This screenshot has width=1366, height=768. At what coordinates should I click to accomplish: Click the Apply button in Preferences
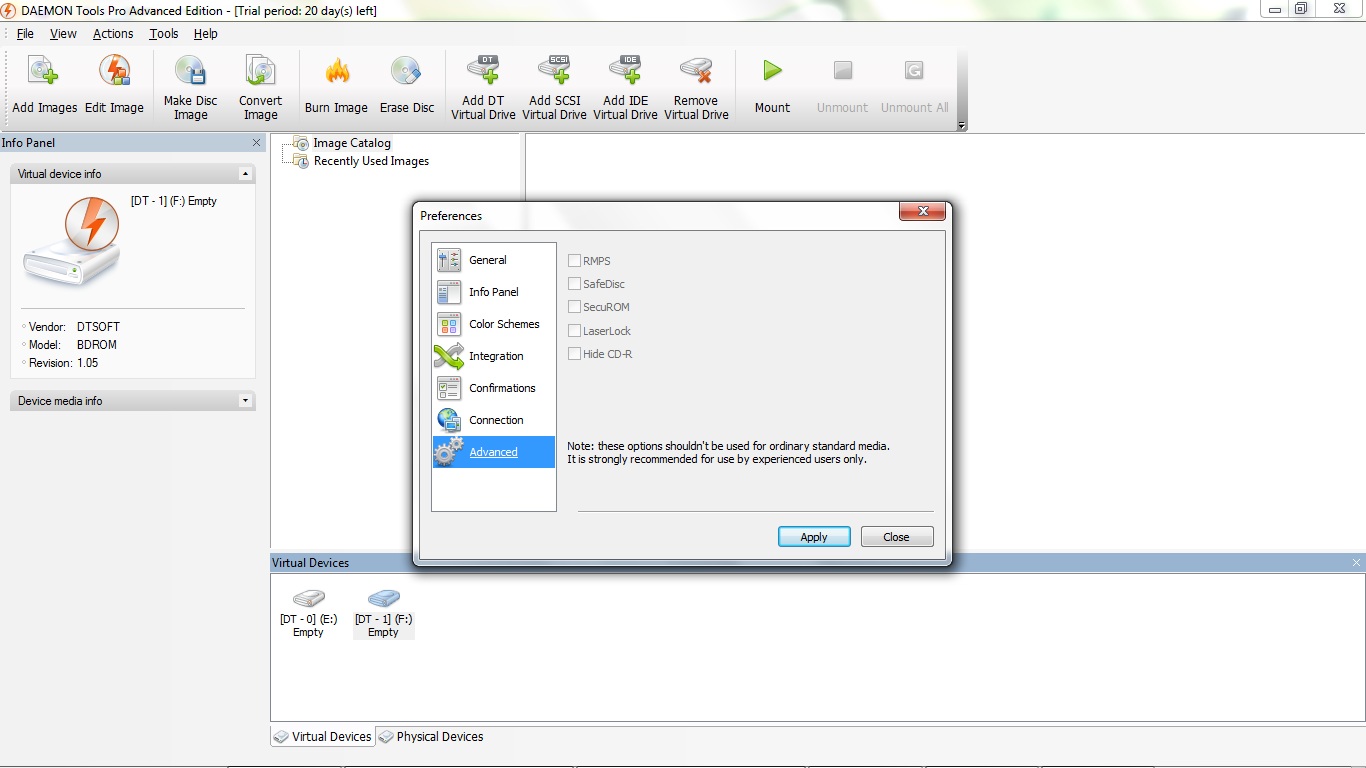[814, 537]
